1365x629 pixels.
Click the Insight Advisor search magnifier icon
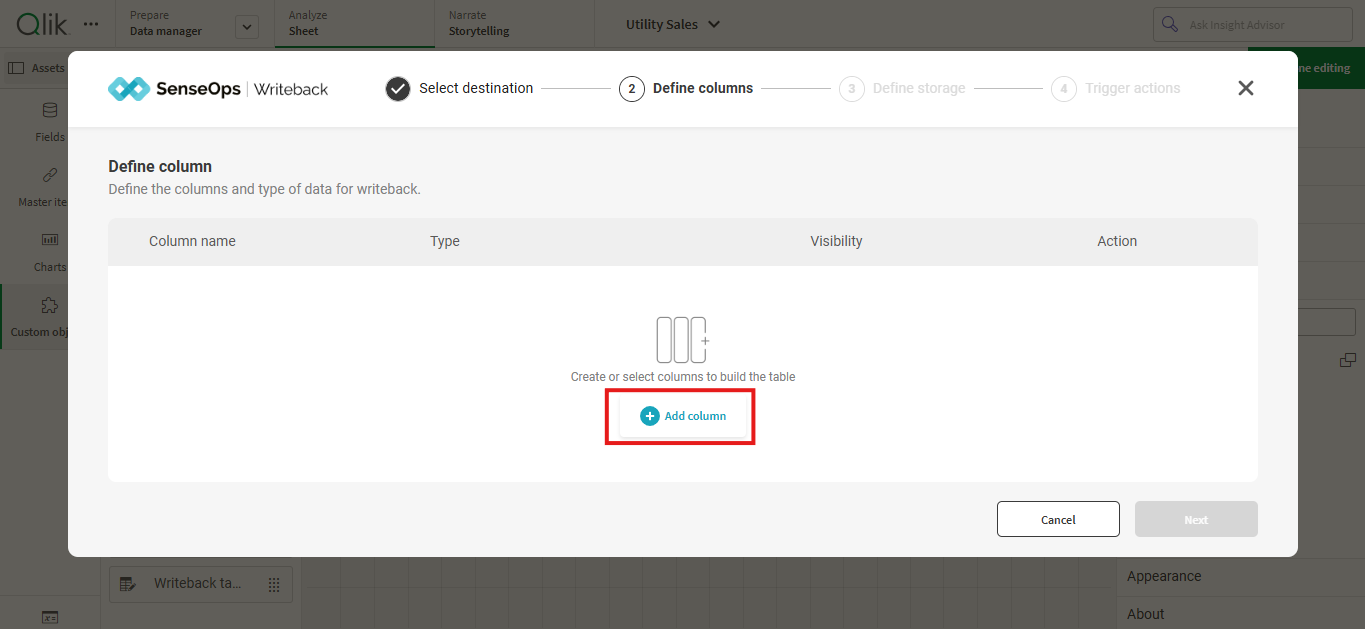point(1170,24)
